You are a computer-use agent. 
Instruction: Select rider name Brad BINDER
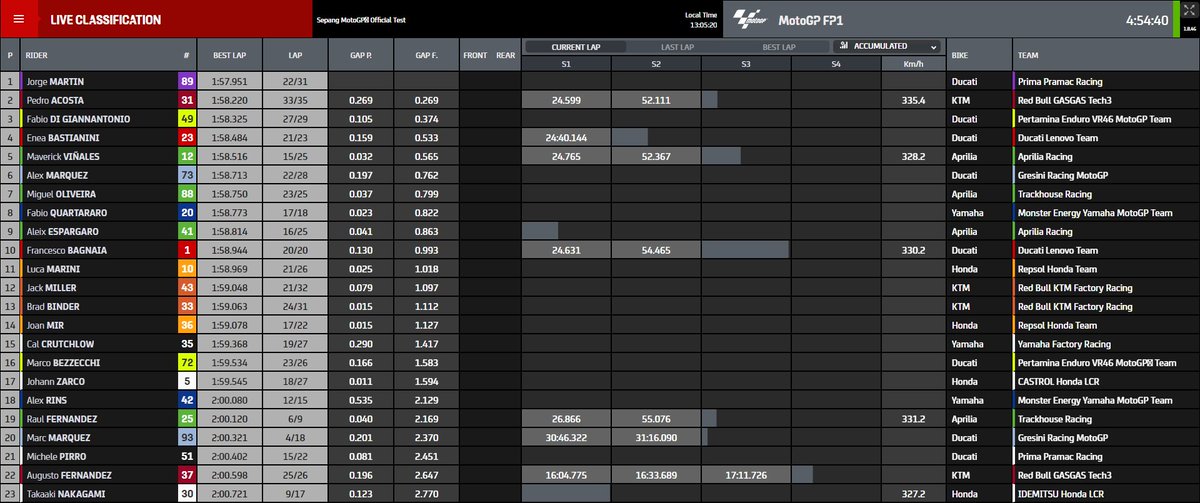point(53,307)
